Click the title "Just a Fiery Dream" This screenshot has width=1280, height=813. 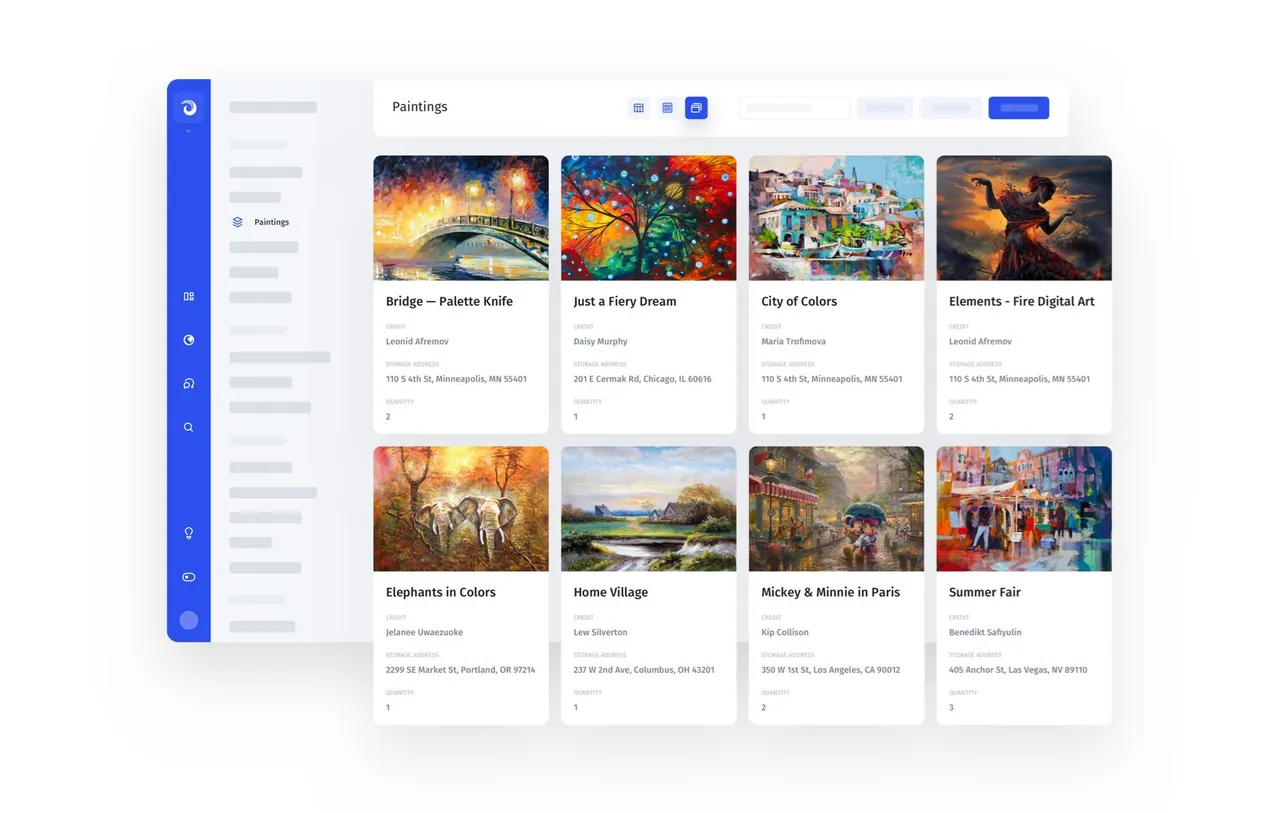pyautogui.click(x=625, y=301)
